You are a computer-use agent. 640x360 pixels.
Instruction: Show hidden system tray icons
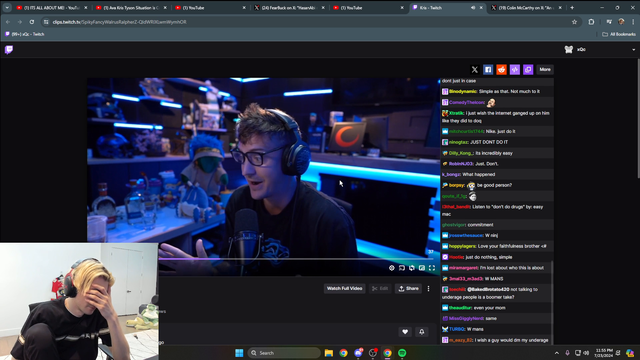[x=557, y=353]
